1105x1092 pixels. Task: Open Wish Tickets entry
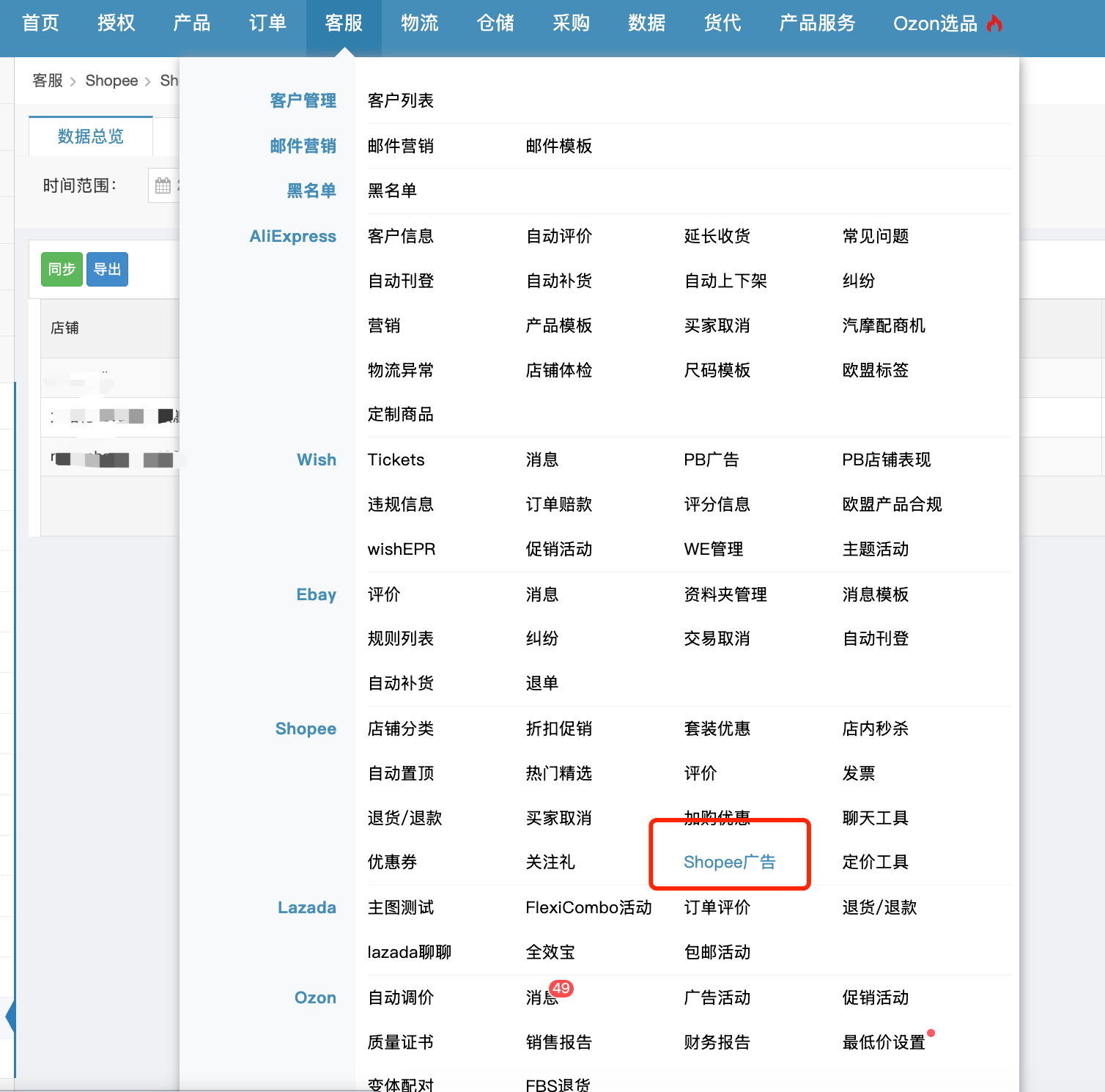396,460
